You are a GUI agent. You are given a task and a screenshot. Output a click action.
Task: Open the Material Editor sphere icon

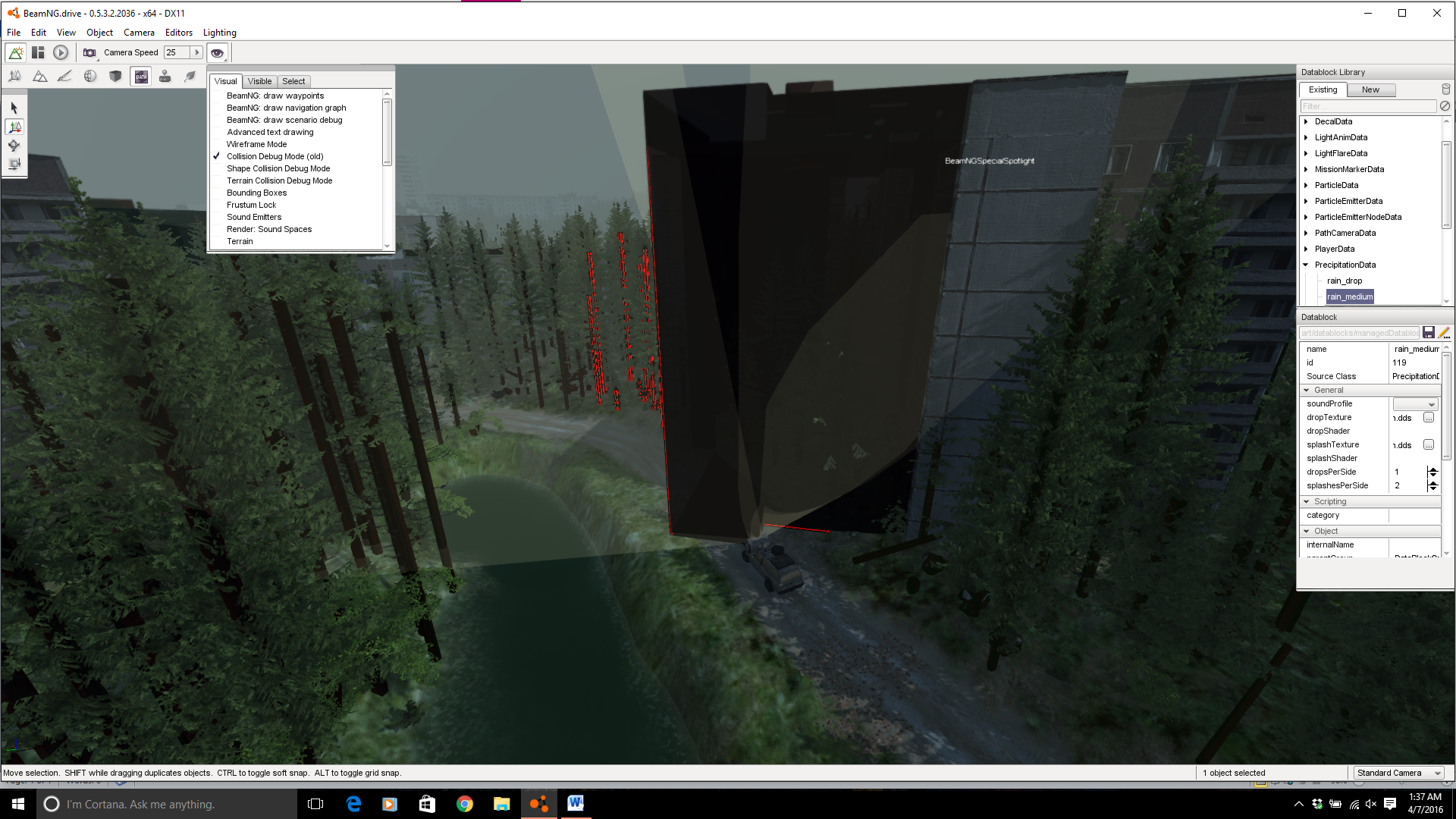(x=90, y=76)
